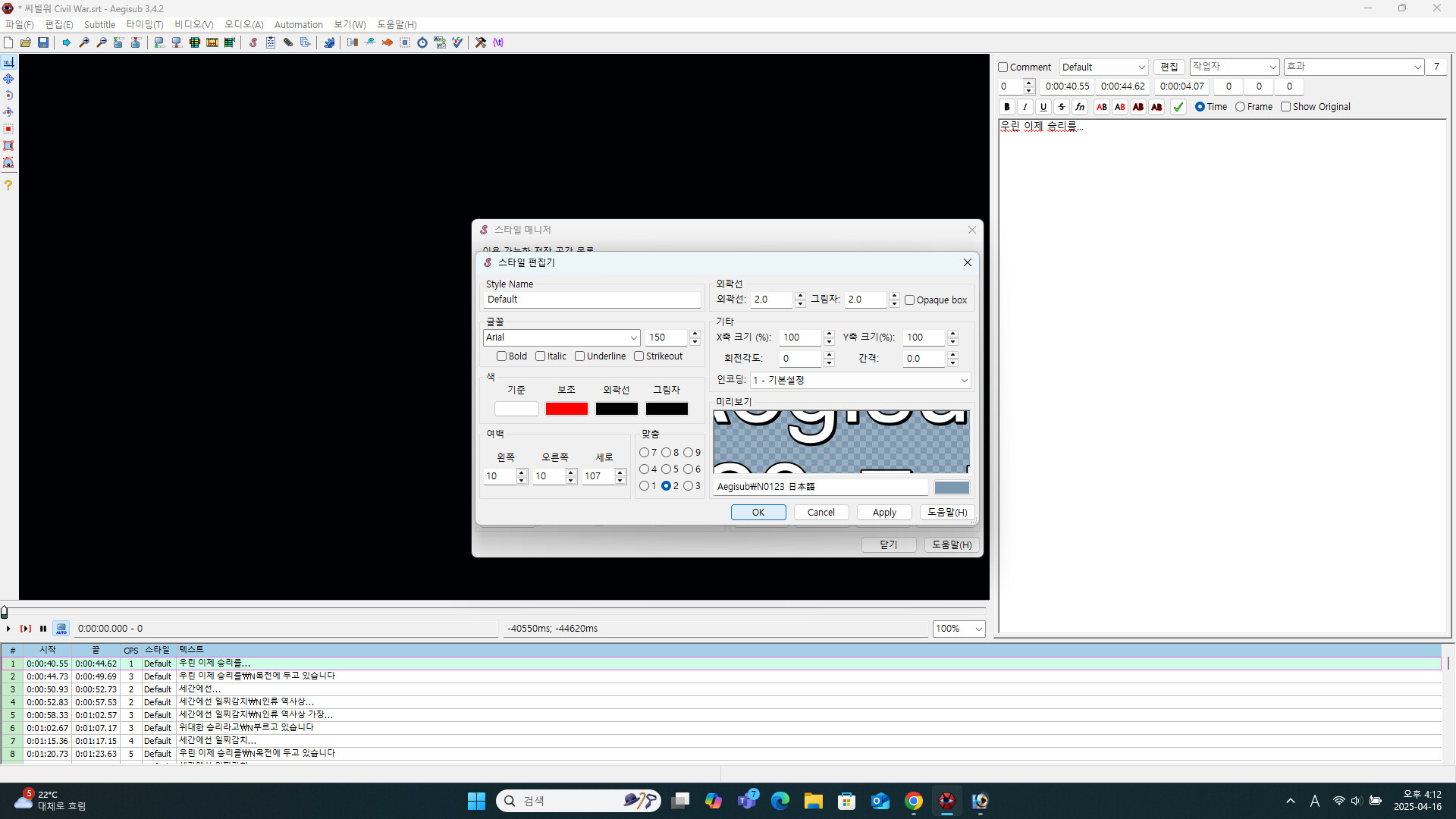Screen dimensions: 1456x819
Task: Select alignment radio button 5
Action: pos(666,469)
